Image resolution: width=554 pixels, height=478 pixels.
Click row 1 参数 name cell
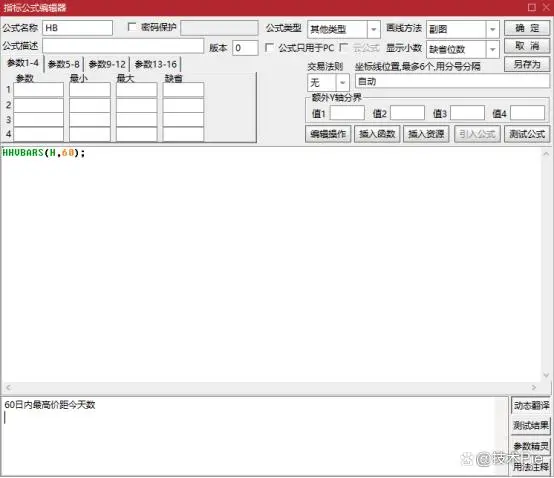[39, 90]
